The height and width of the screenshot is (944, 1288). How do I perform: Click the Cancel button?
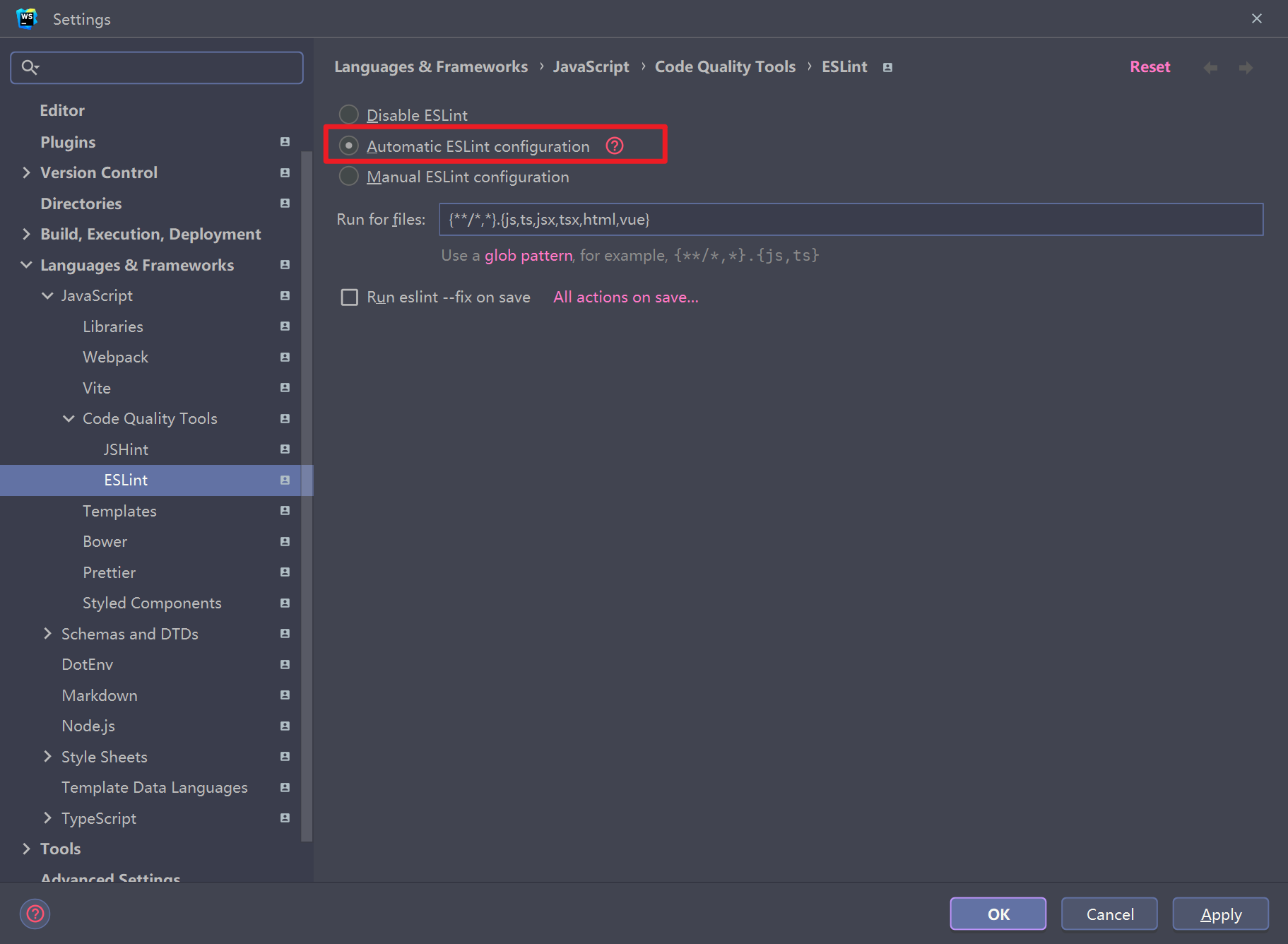click(1109, 914)
